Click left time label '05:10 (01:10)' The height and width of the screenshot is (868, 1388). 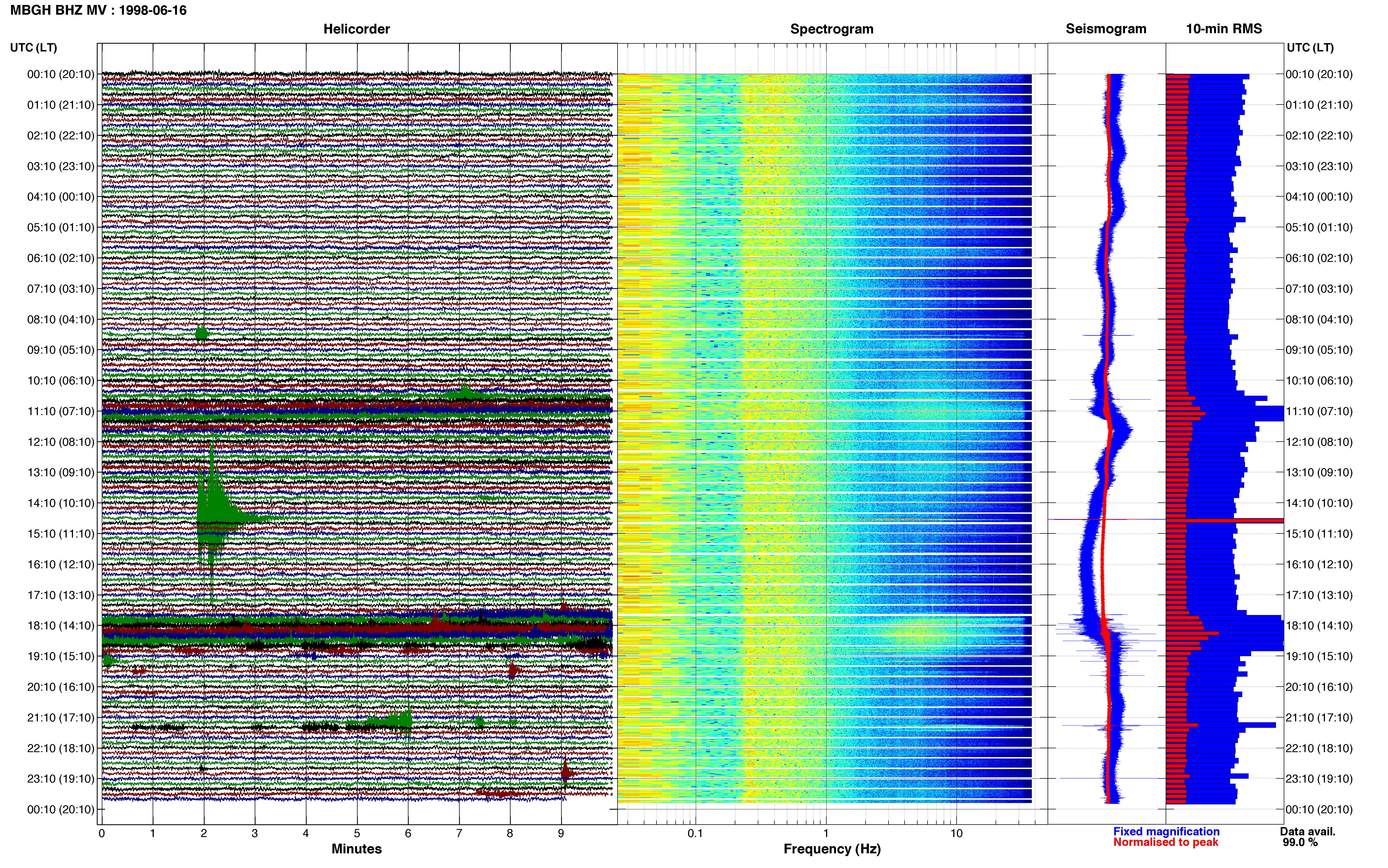(61, 227)
